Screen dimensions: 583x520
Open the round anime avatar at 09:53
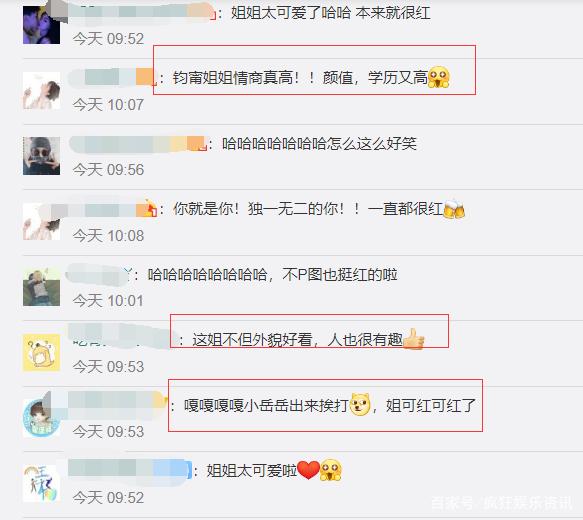tap(41, 418)
